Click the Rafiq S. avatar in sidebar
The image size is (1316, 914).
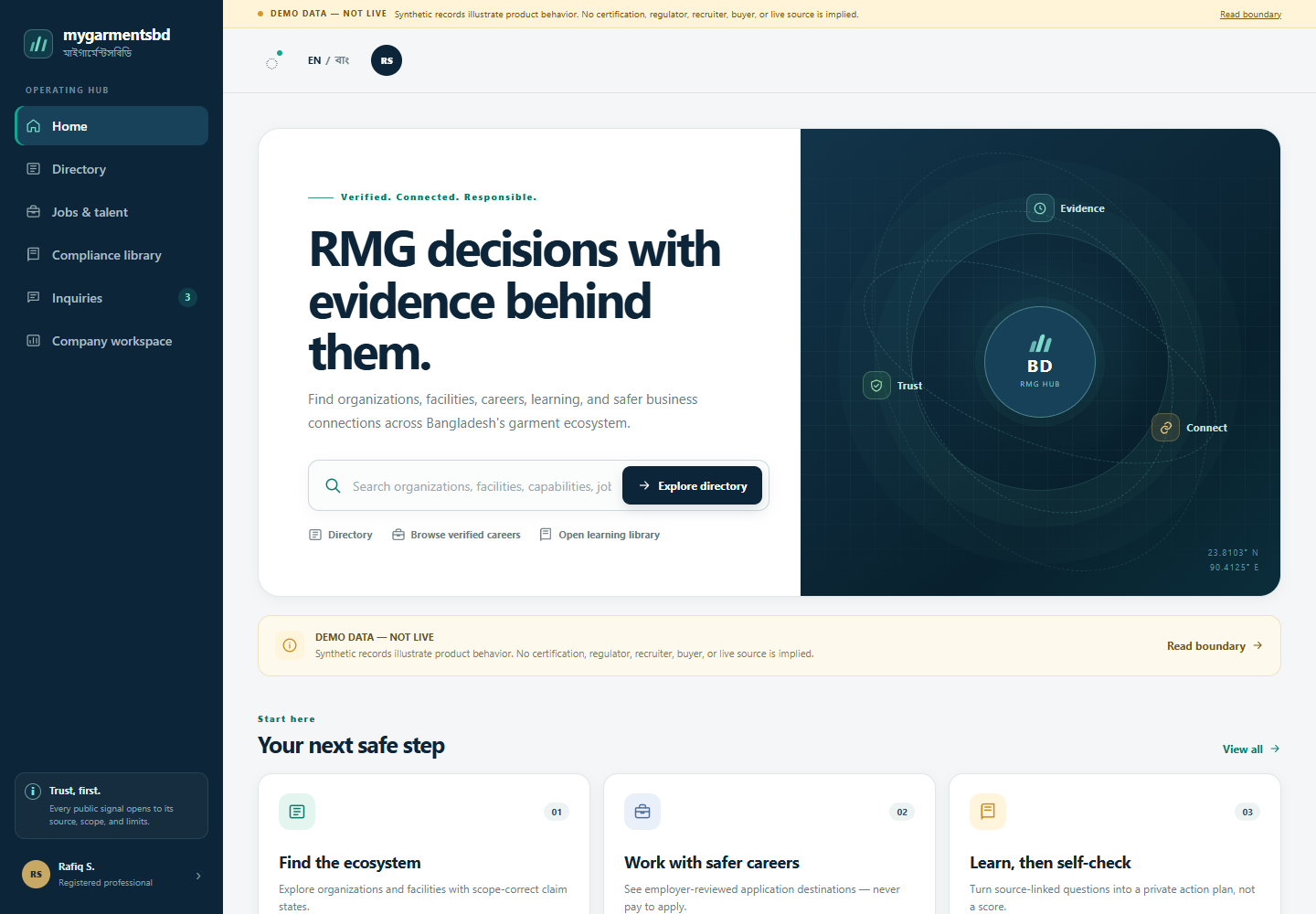click(36, 875)
